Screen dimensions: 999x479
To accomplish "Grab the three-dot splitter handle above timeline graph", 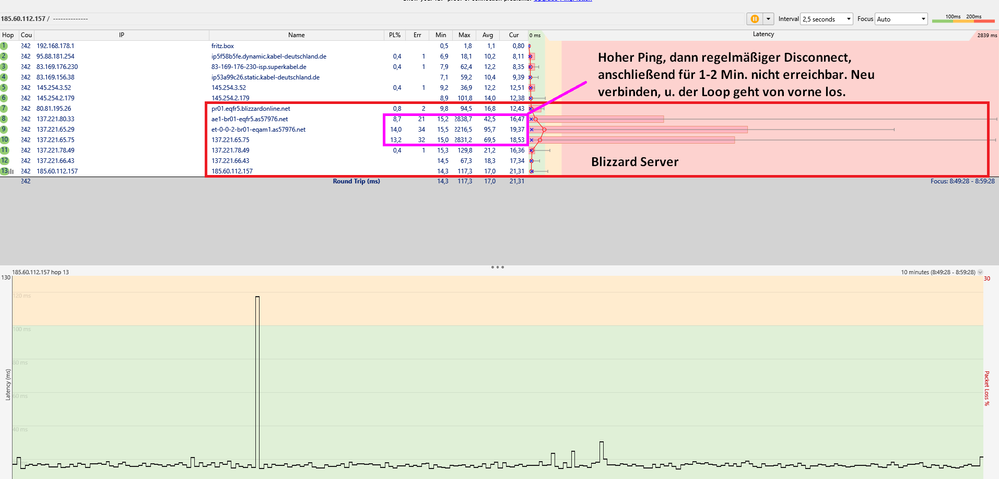I will [498, 268].
